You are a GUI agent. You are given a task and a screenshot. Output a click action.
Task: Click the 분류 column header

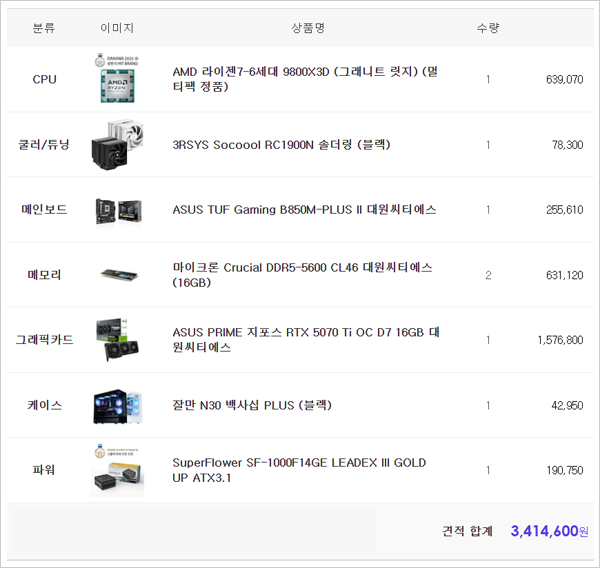pyautogui.click(x=44, y=28)
